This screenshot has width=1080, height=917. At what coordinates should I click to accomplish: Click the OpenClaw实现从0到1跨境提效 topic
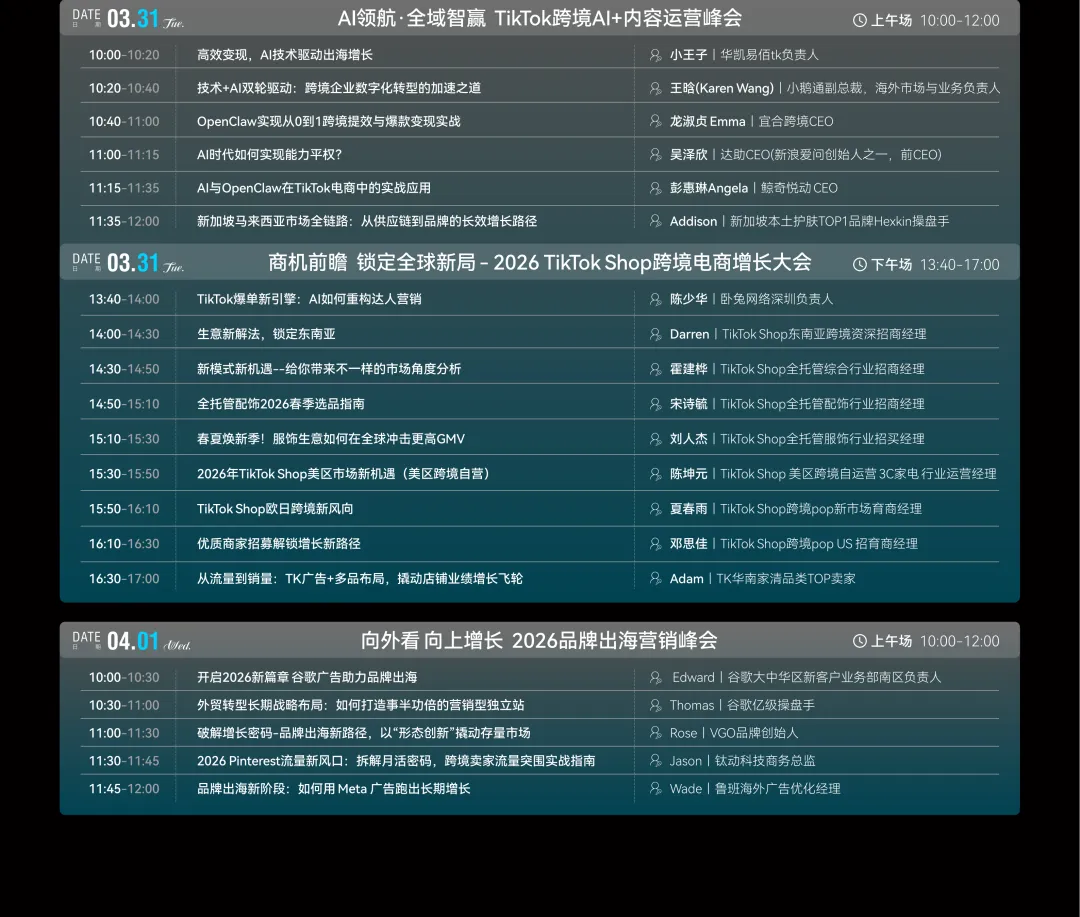pos(329,121)
